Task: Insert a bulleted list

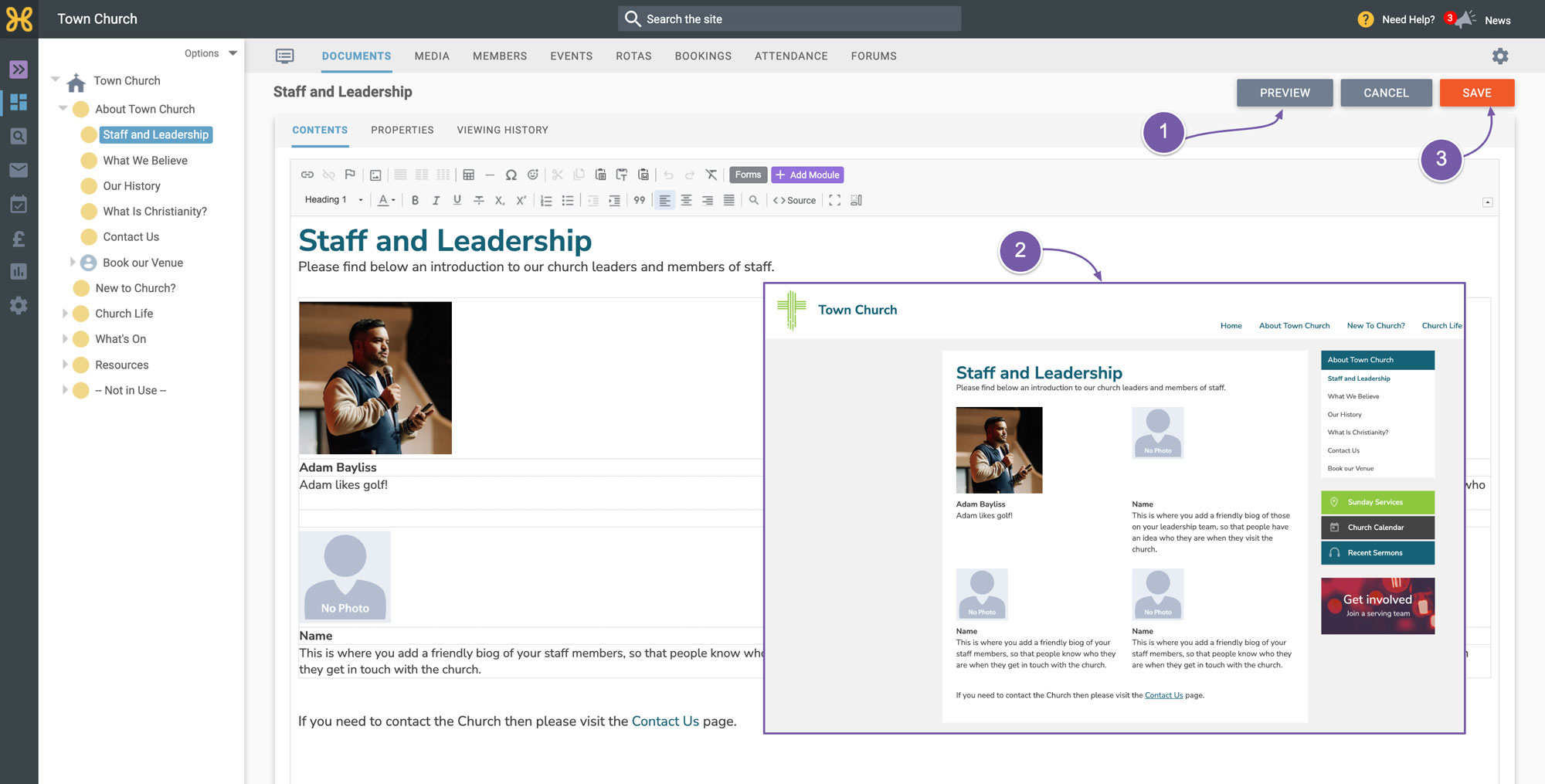Action: pos(568,200)
